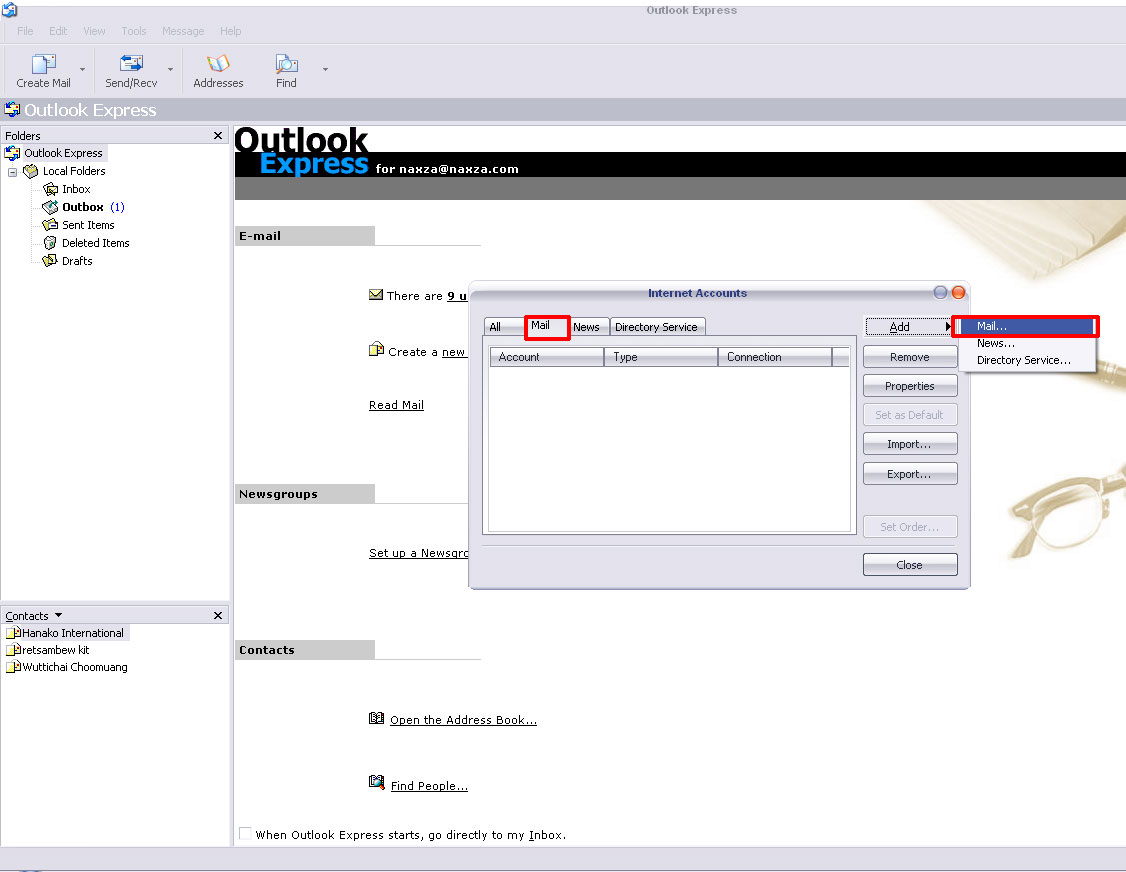Close the Contacts pane
Screen dimensions: 1126x872
(218, 616)
